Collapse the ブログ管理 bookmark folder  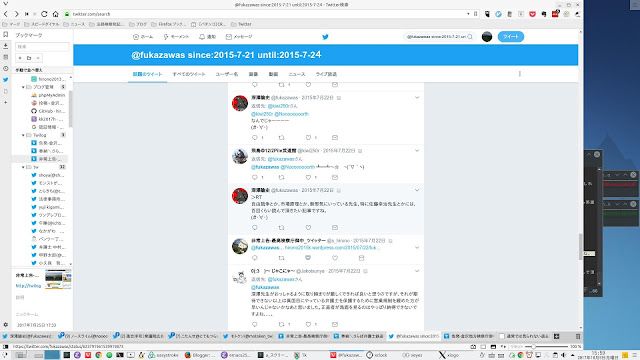click(23, 87)
